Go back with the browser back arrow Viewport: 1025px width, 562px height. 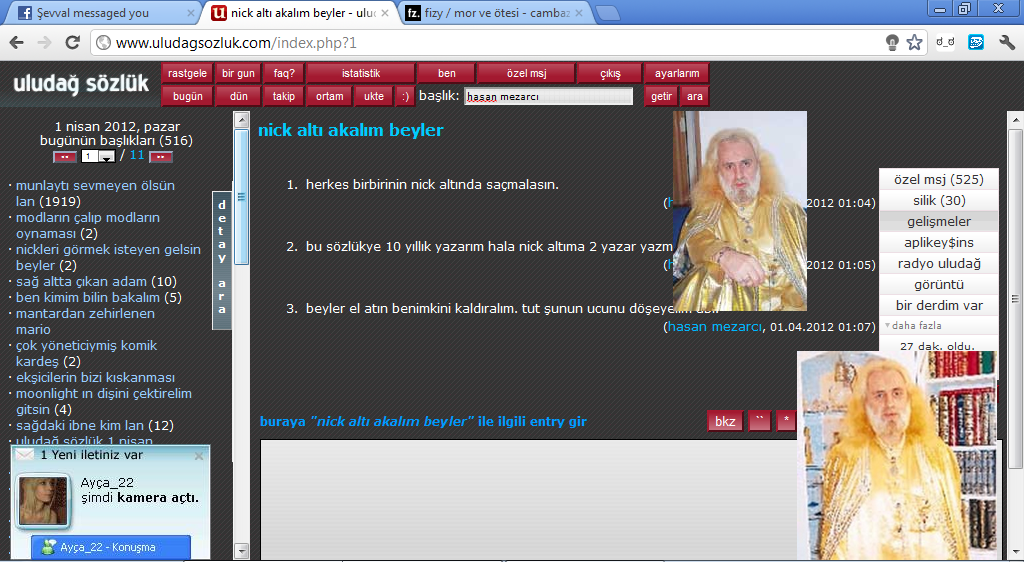click(17, 42)
